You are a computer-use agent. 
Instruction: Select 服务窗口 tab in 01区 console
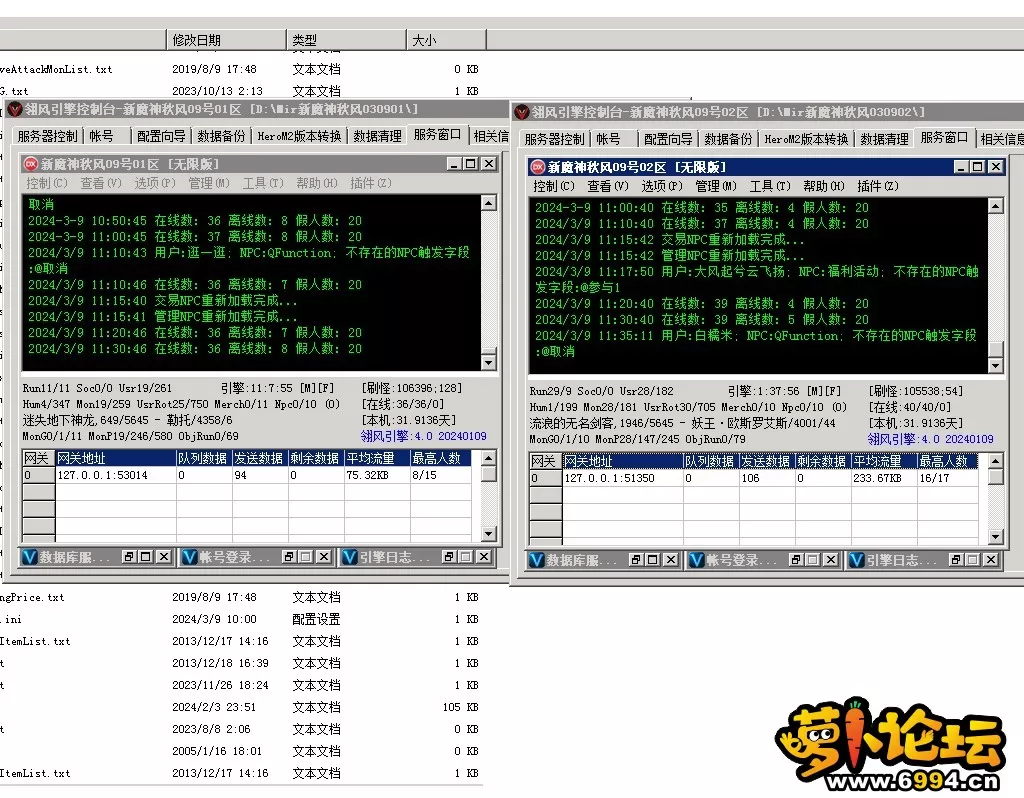point(437,135)
